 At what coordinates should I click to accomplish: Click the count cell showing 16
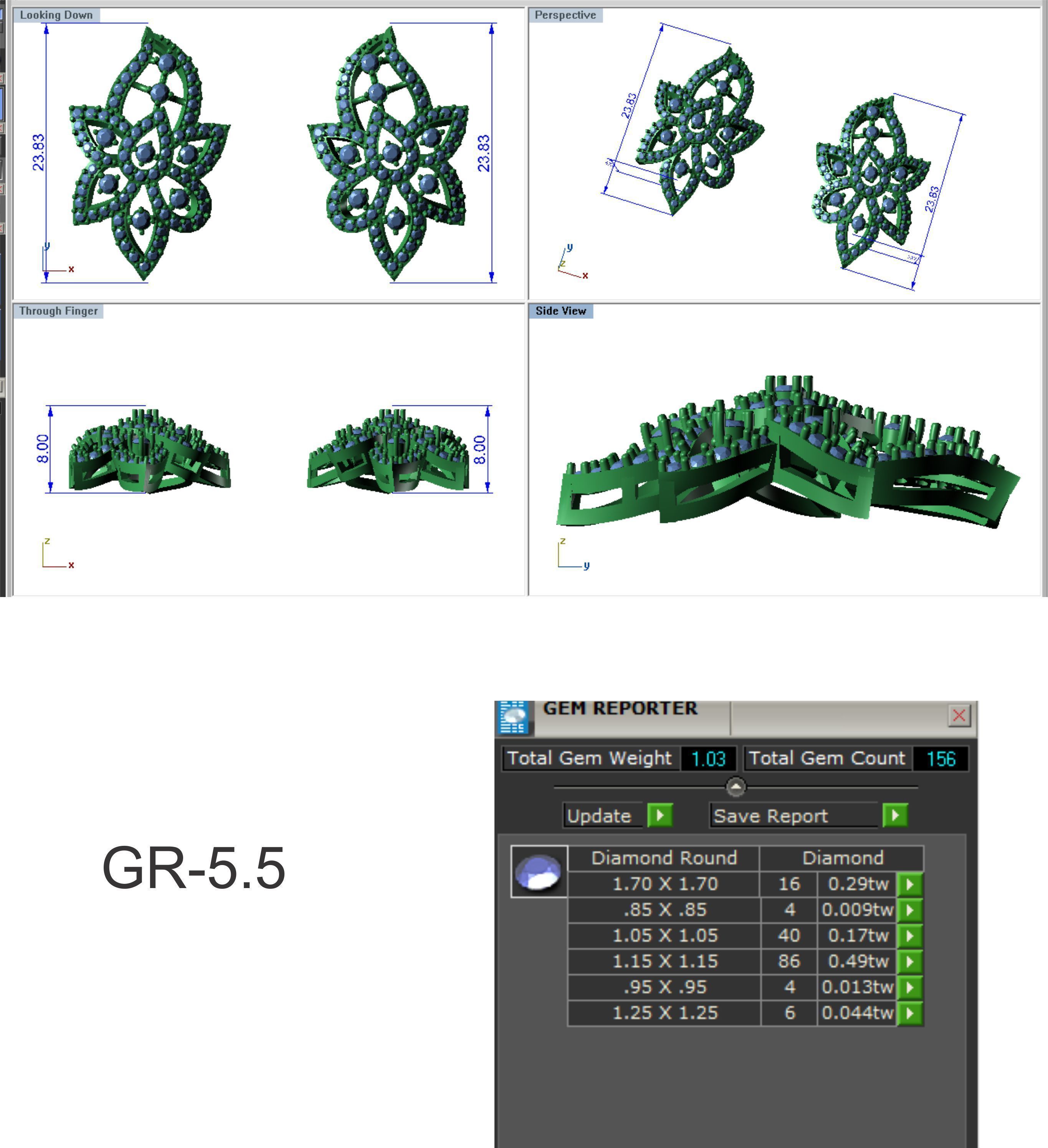click(x=789, y=884)
